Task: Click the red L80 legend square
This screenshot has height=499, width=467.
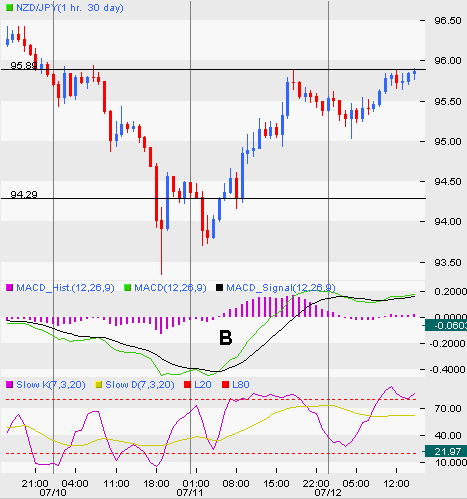Action: 226,385
